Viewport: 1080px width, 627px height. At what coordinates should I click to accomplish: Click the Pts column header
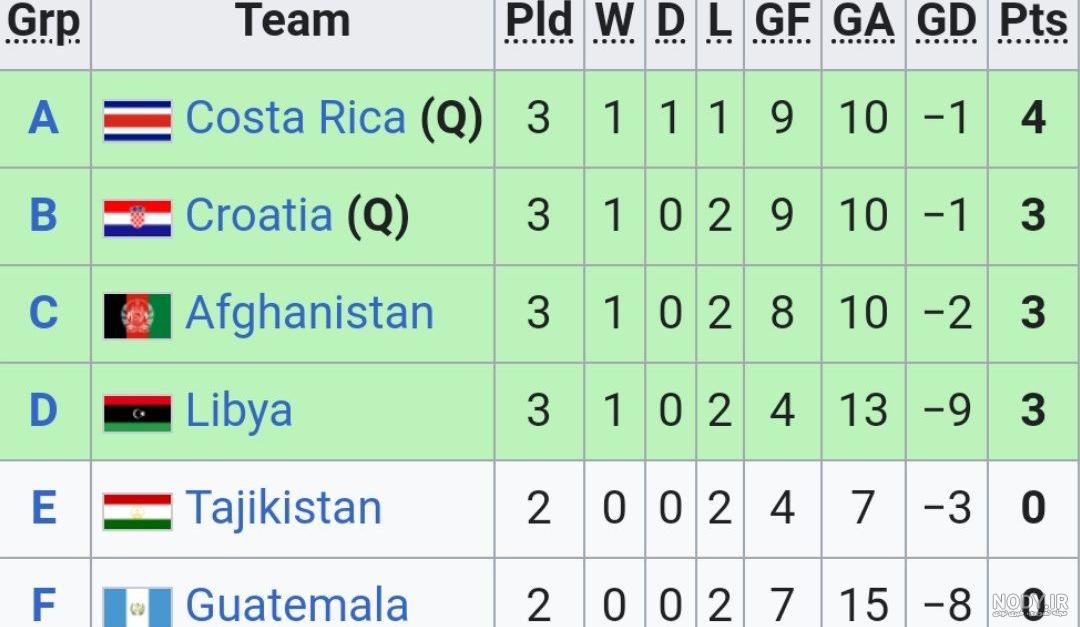tap(1032, 21)
